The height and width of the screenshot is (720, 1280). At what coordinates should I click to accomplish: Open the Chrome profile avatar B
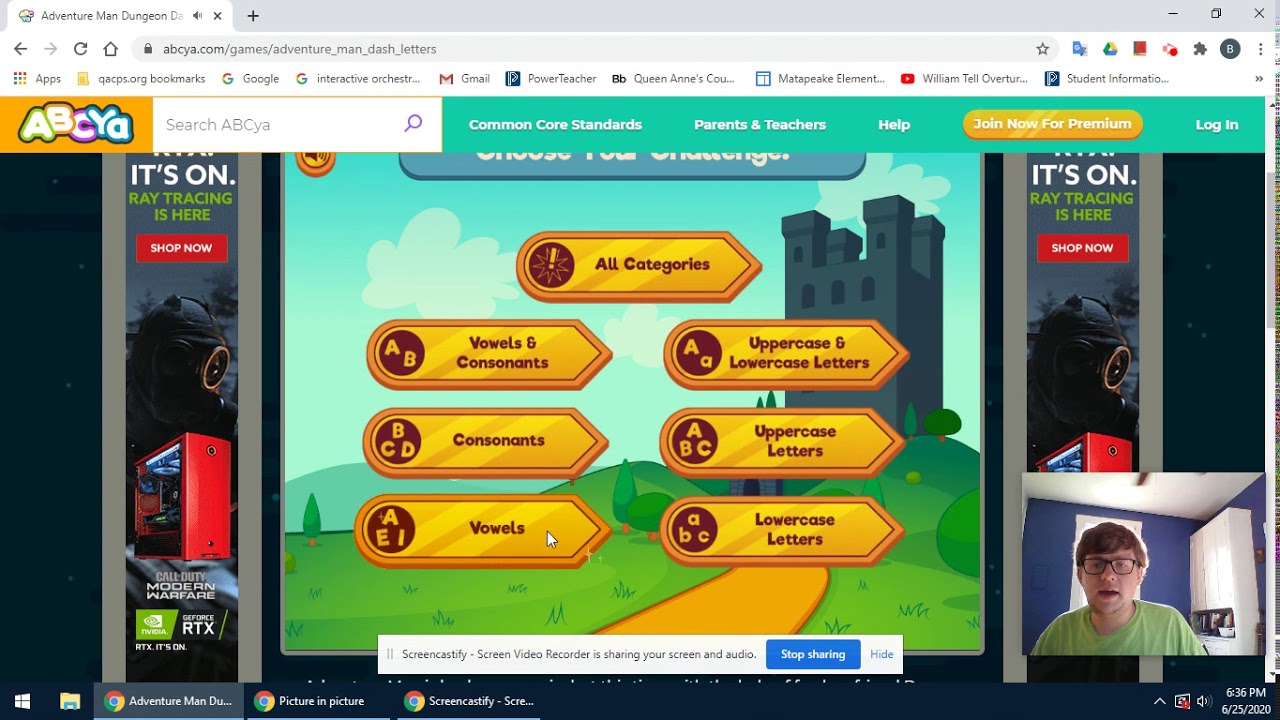click(1231, 49)
